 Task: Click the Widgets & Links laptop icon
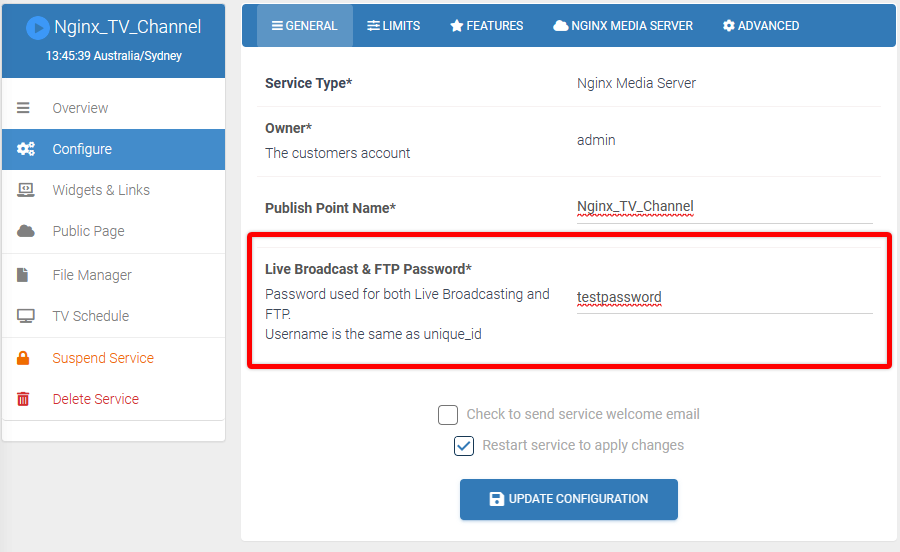(25, 190)
